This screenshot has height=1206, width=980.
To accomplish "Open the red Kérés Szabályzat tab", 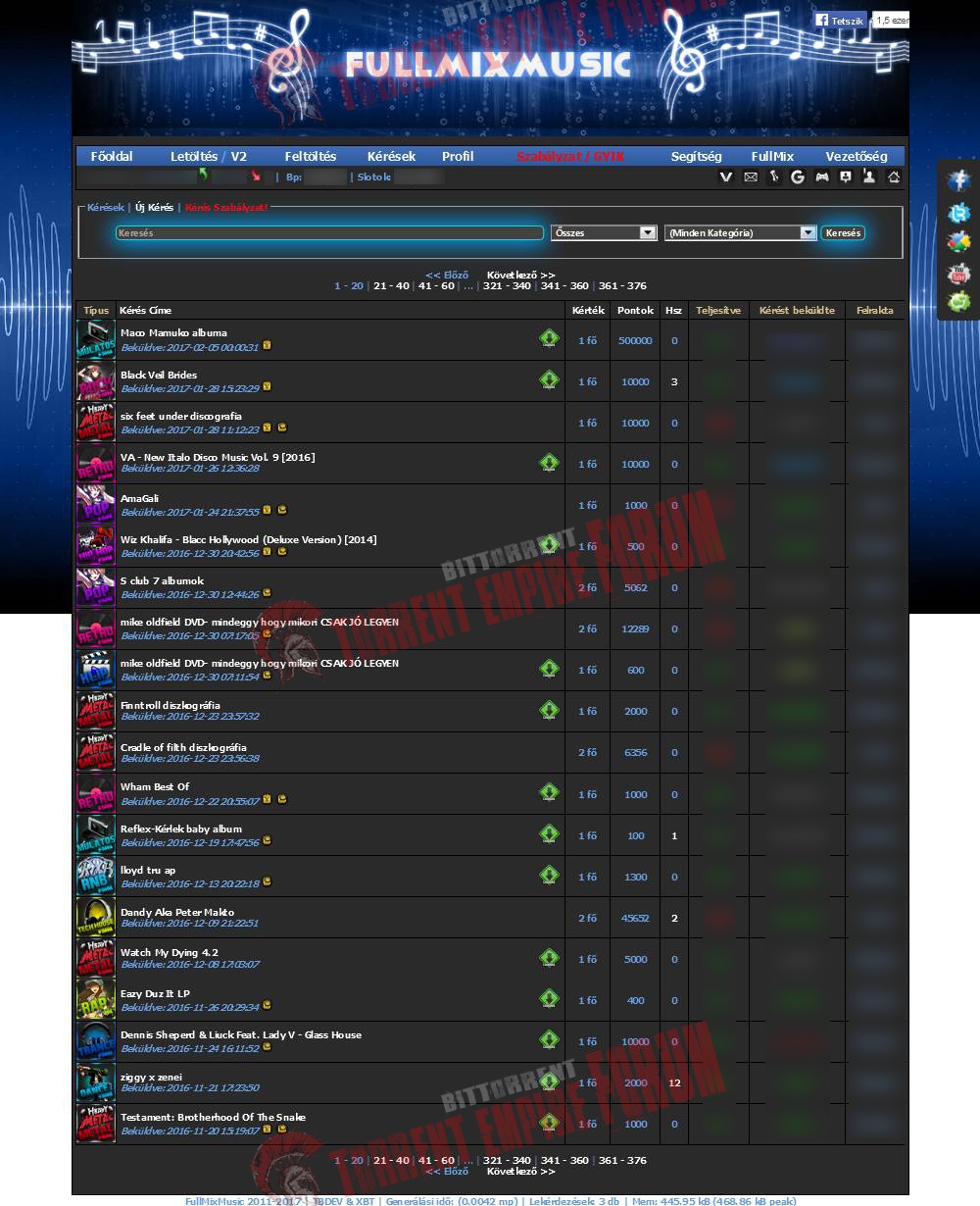I will 226,207.
